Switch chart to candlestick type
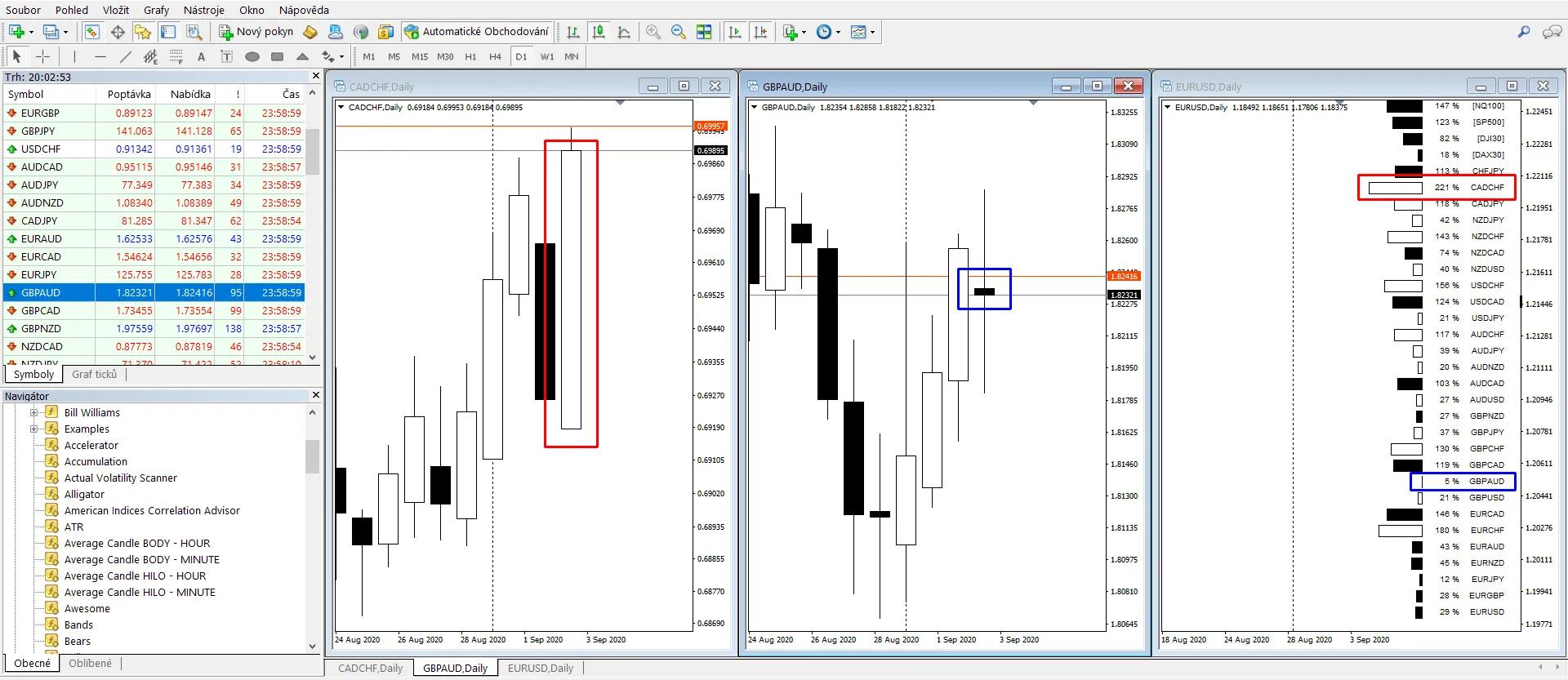1568x680 pixels. [599, 32]
